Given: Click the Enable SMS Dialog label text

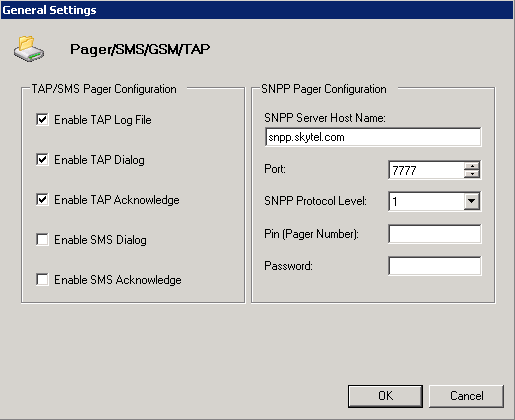Looking at the screenshot, I should click(100, 240).
